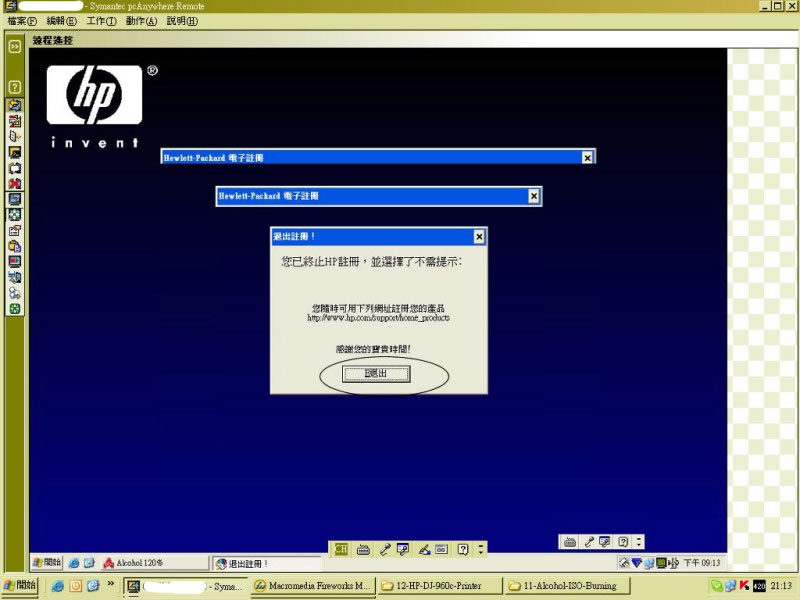
Task: Click the red X sidebar icon
Action: pyautogui.click(x=15, y=183)
